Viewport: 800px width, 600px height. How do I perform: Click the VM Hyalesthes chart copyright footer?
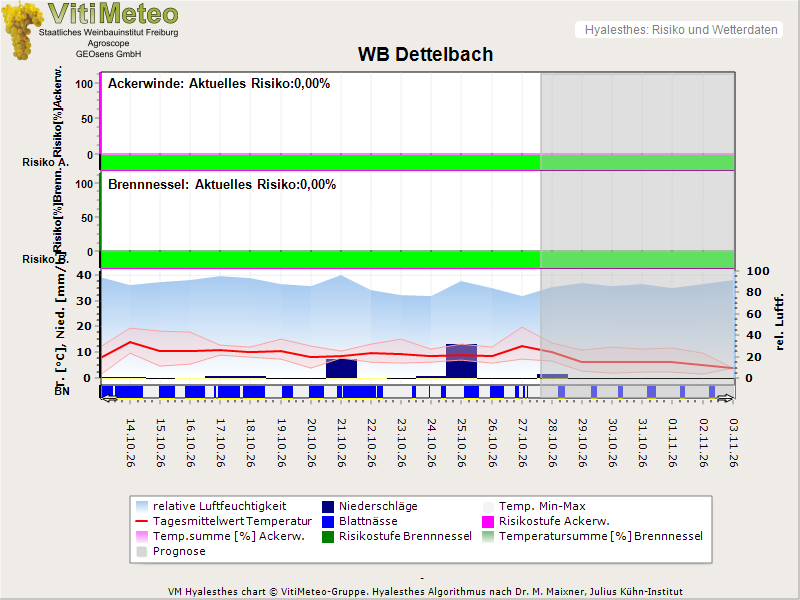pos(425,592)
